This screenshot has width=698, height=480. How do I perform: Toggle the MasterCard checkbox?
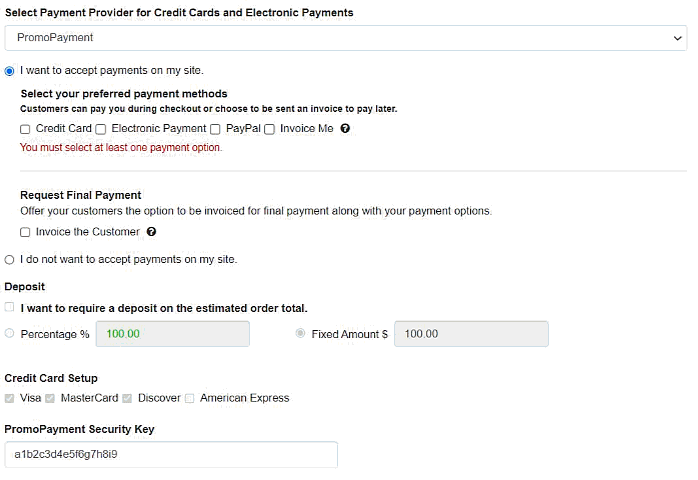coord(50,399)
